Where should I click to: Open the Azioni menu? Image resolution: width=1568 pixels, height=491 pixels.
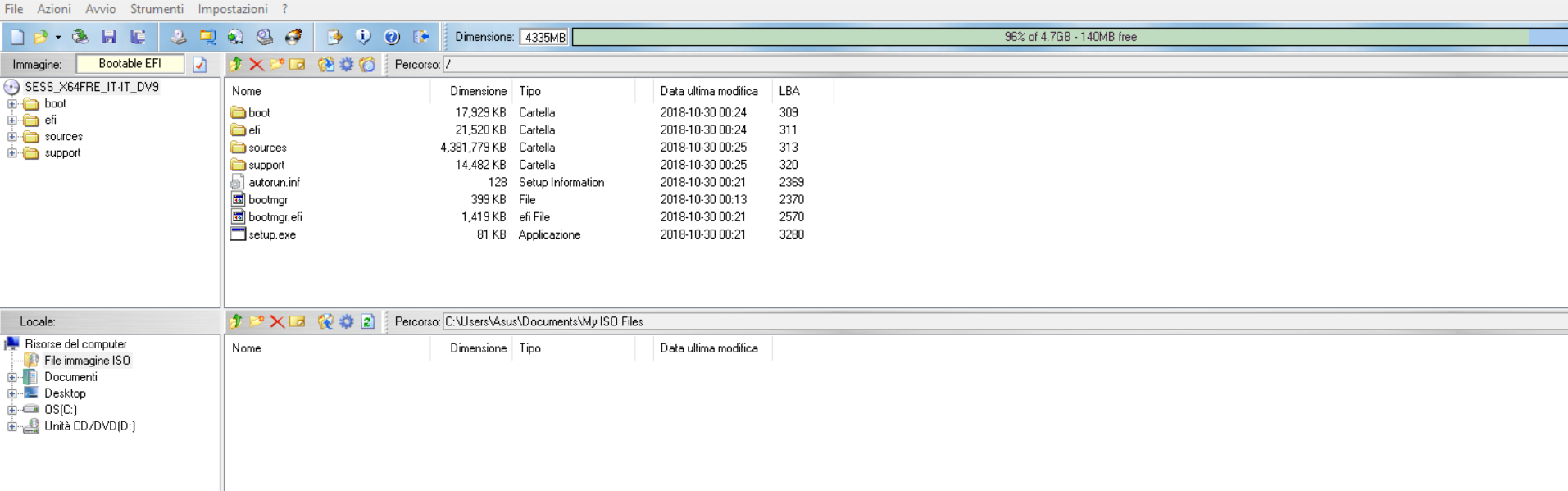click(x=54, y=9)
